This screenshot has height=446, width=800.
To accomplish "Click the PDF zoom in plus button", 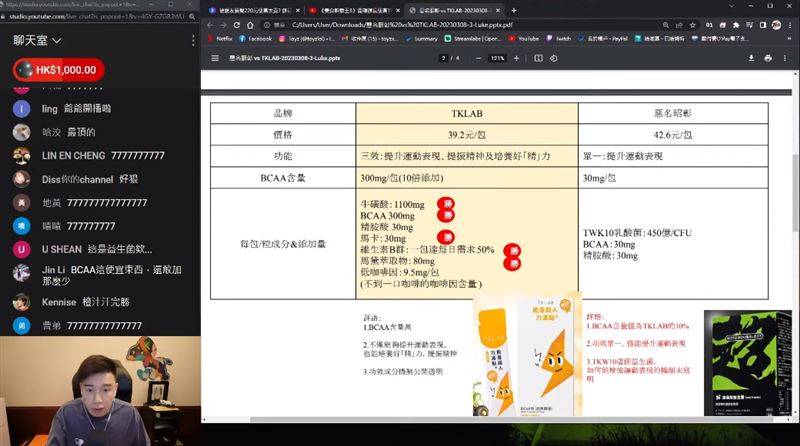I will (516, 58).
